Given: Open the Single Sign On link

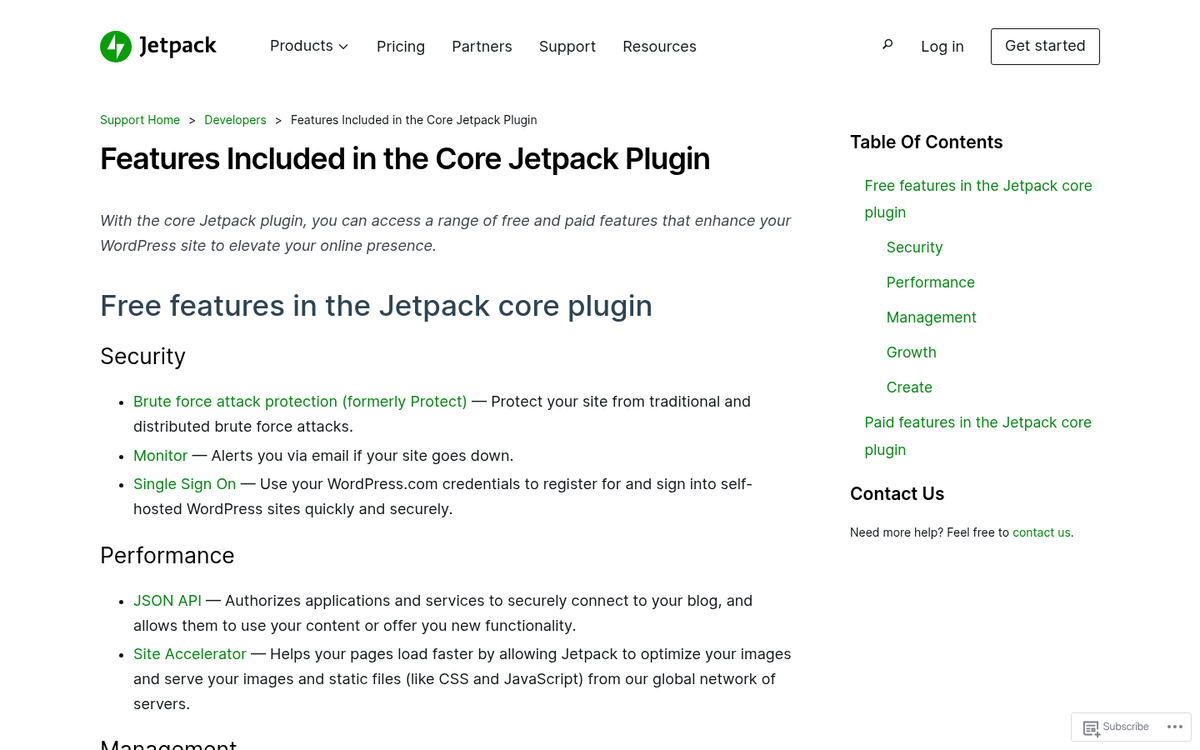Looking at the screenshot, I should (x=185, y=484).
